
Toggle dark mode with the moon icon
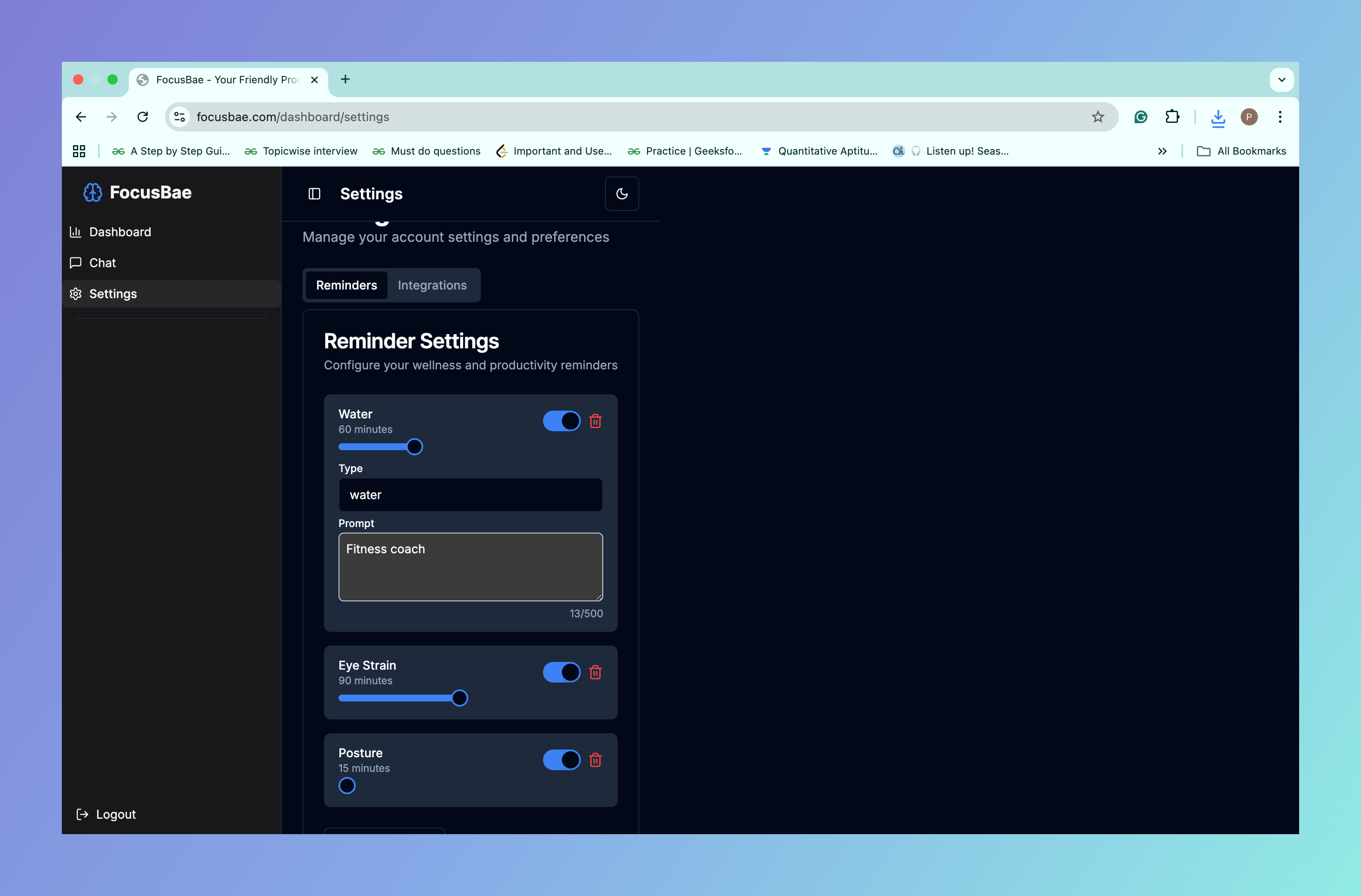point(622,193)
